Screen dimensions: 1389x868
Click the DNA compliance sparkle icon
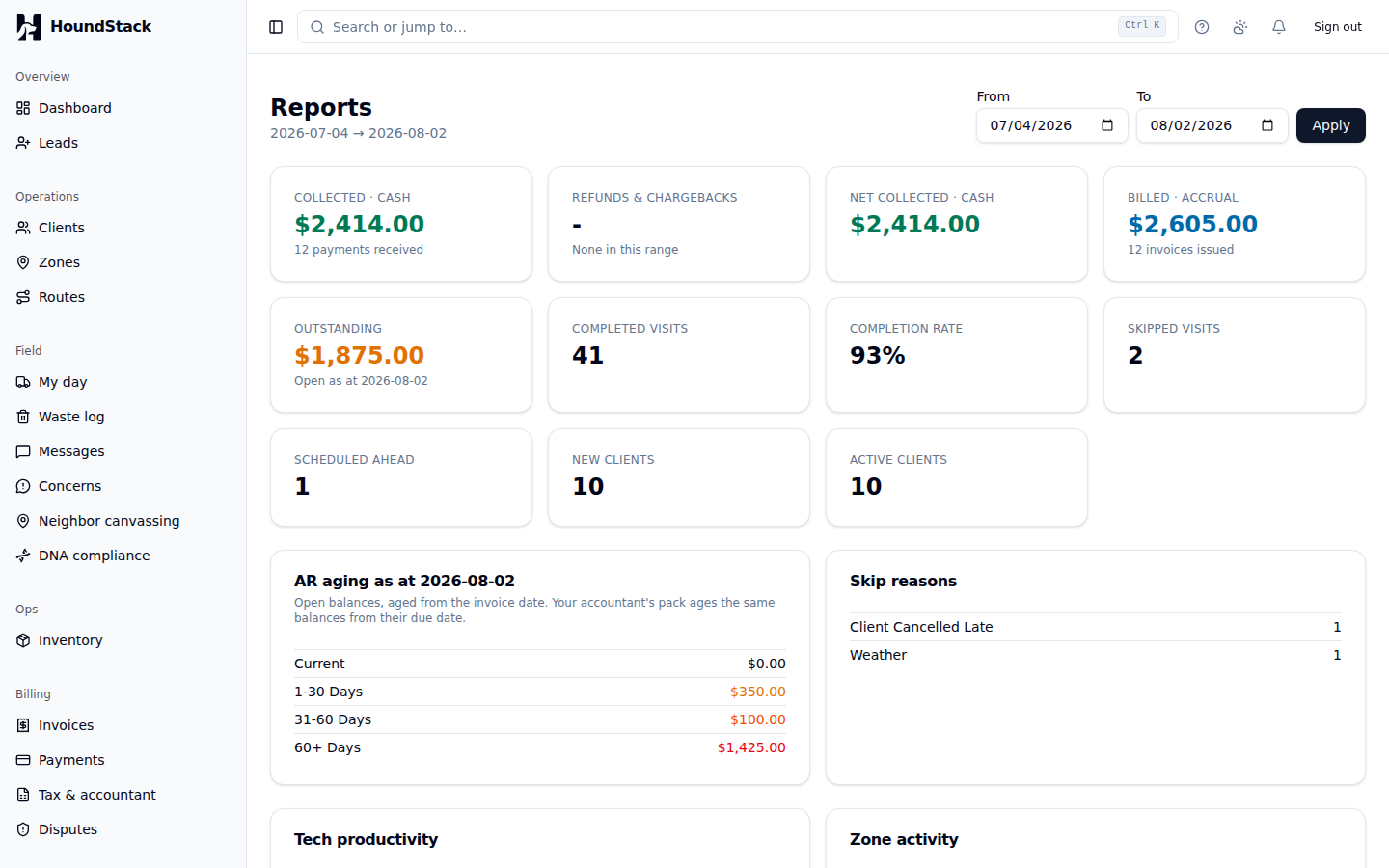coord(23,556)
